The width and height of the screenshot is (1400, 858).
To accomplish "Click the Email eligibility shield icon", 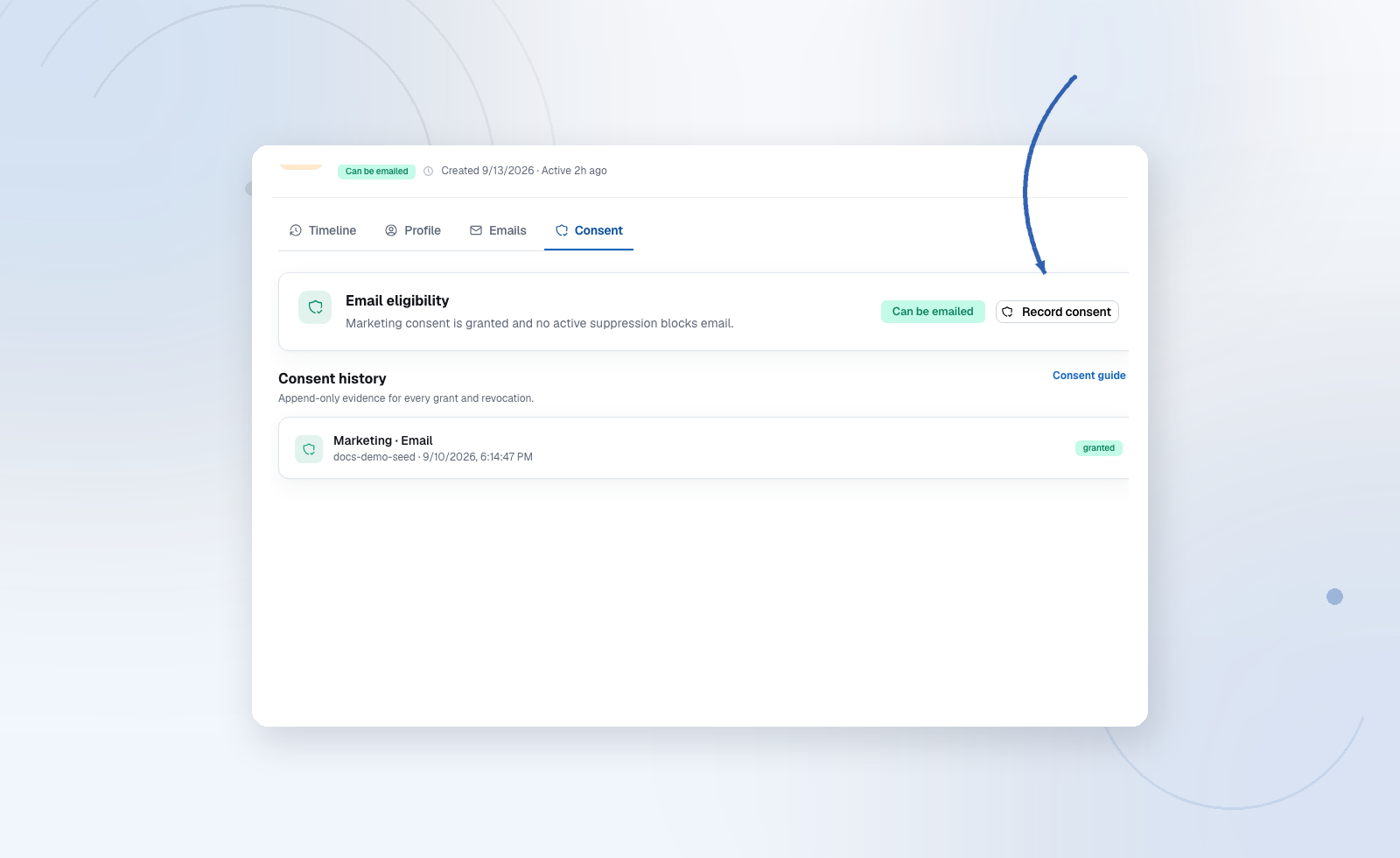I will 315,307.
